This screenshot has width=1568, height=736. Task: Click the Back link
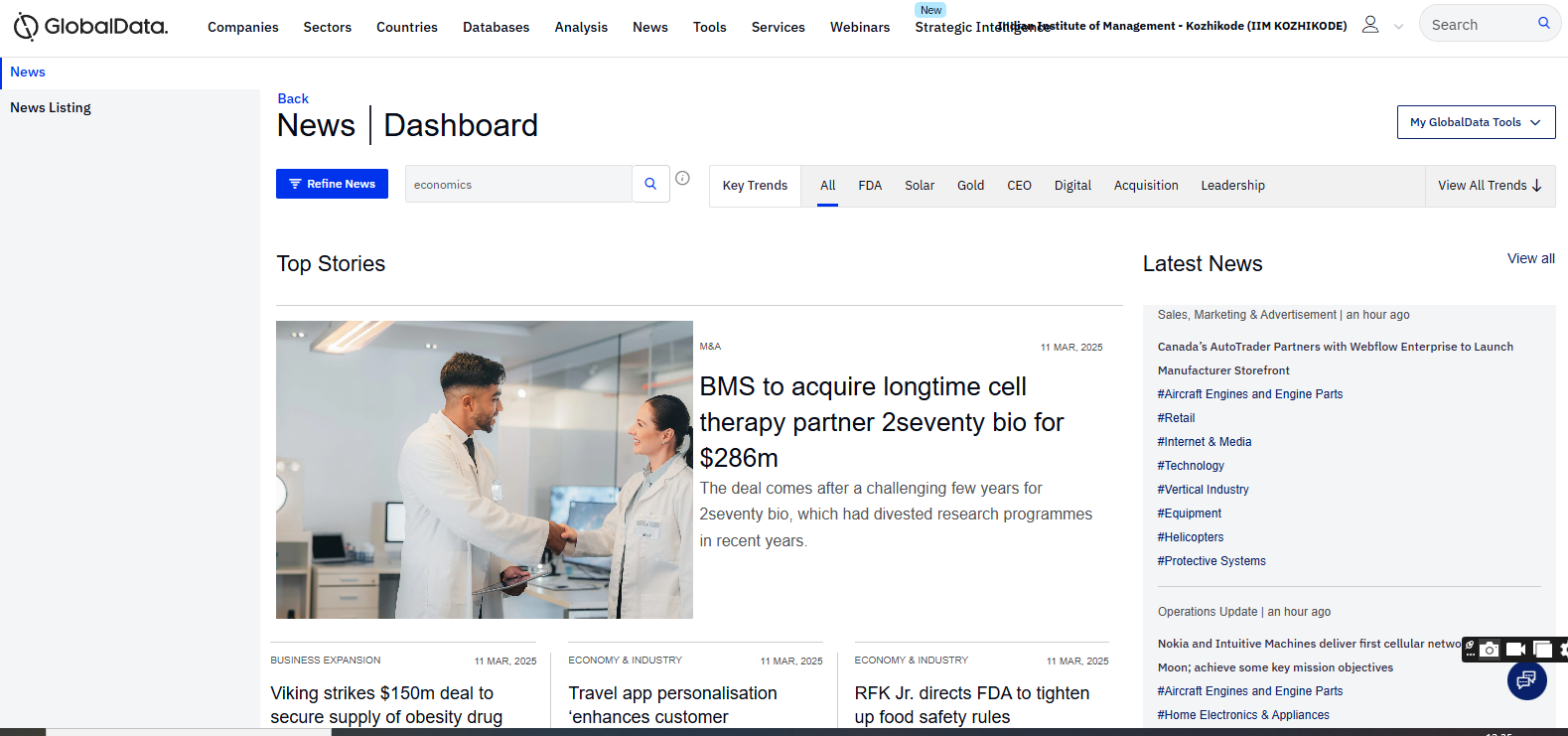(x=293, y=98)
